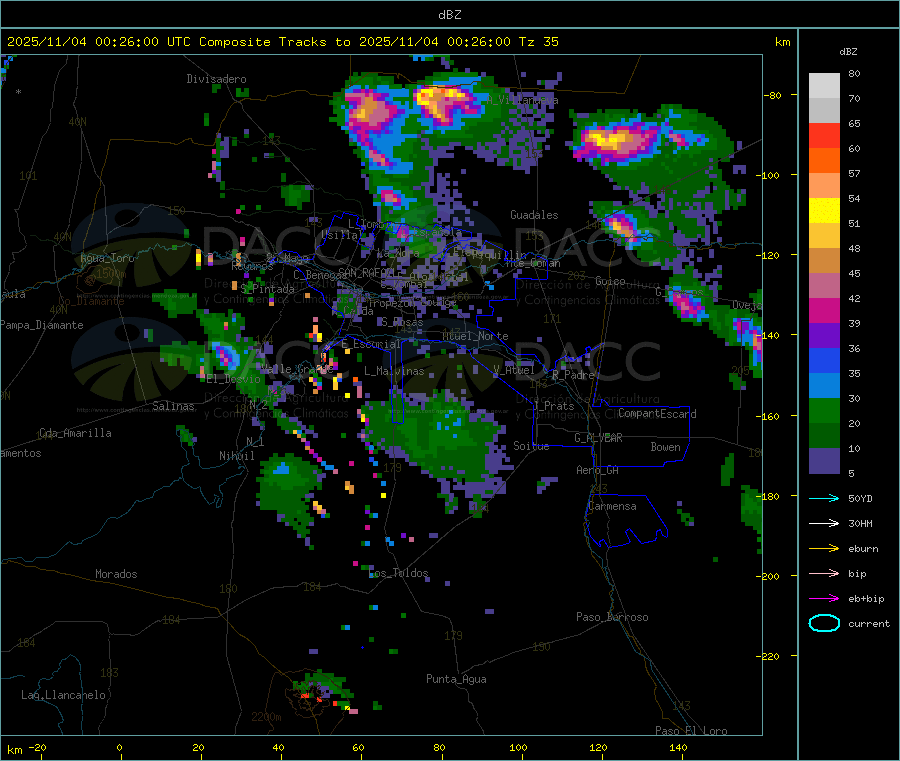Click the Paso_Barroso place label
Viewport: 900px width, 761px height.
pyautogui.click(x=612, y=617)
